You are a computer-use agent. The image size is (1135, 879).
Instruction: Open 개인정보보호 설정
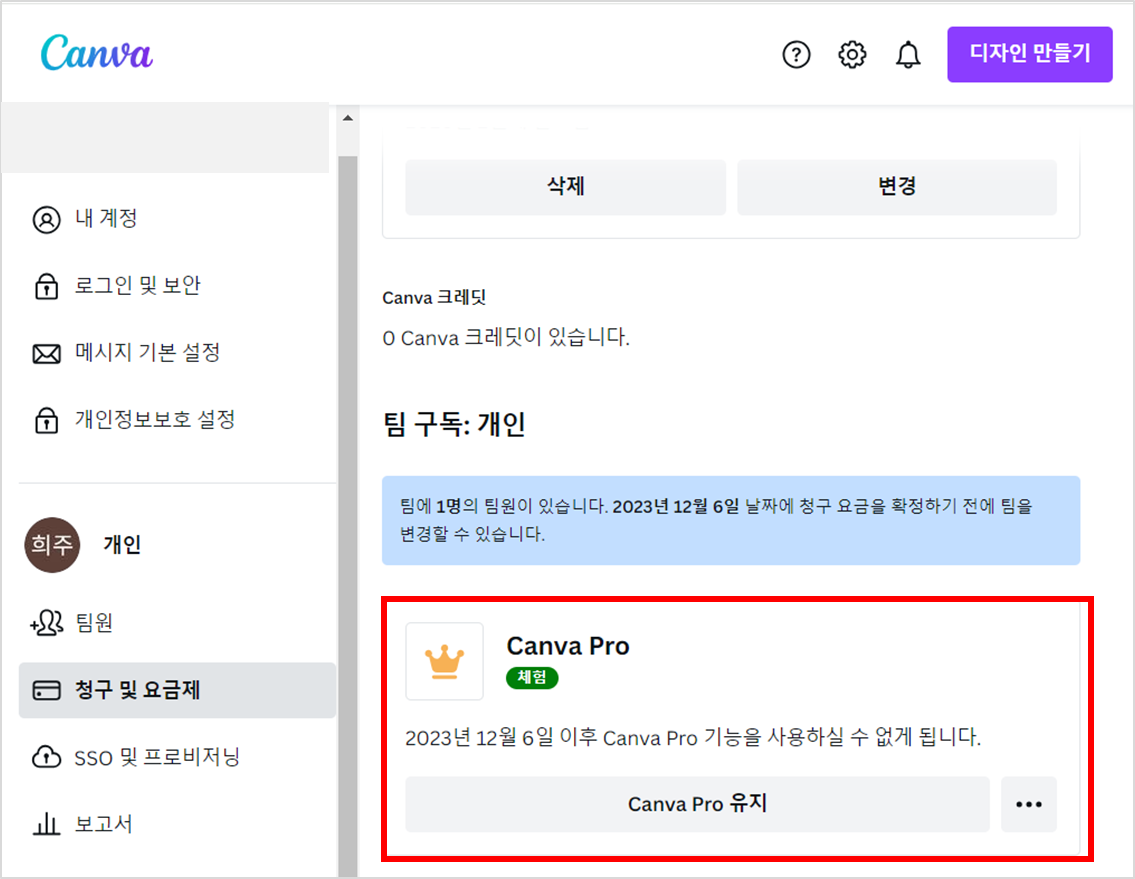(177, 419)
